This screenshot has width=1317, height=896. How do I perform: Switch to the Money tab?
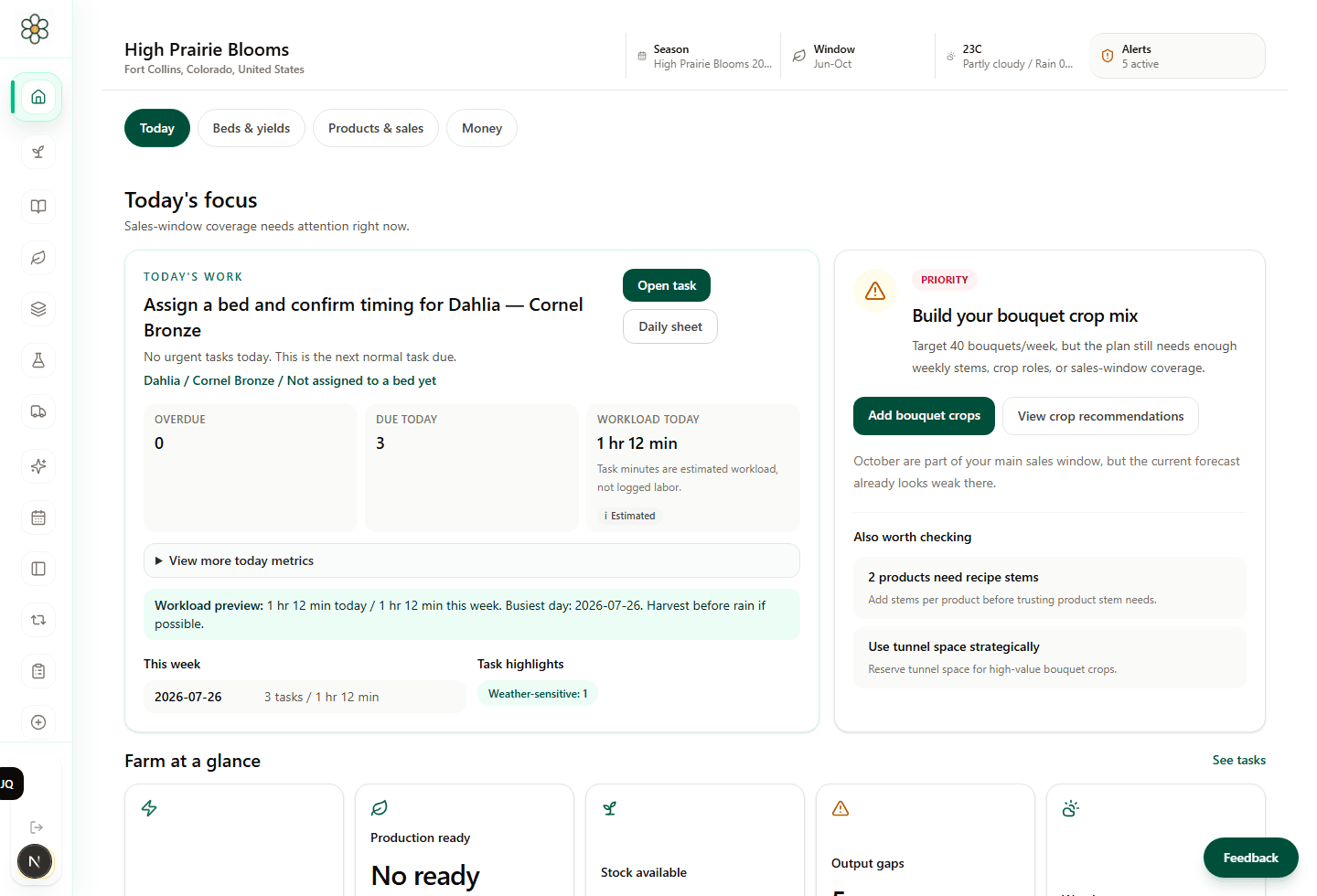(482, 128)
